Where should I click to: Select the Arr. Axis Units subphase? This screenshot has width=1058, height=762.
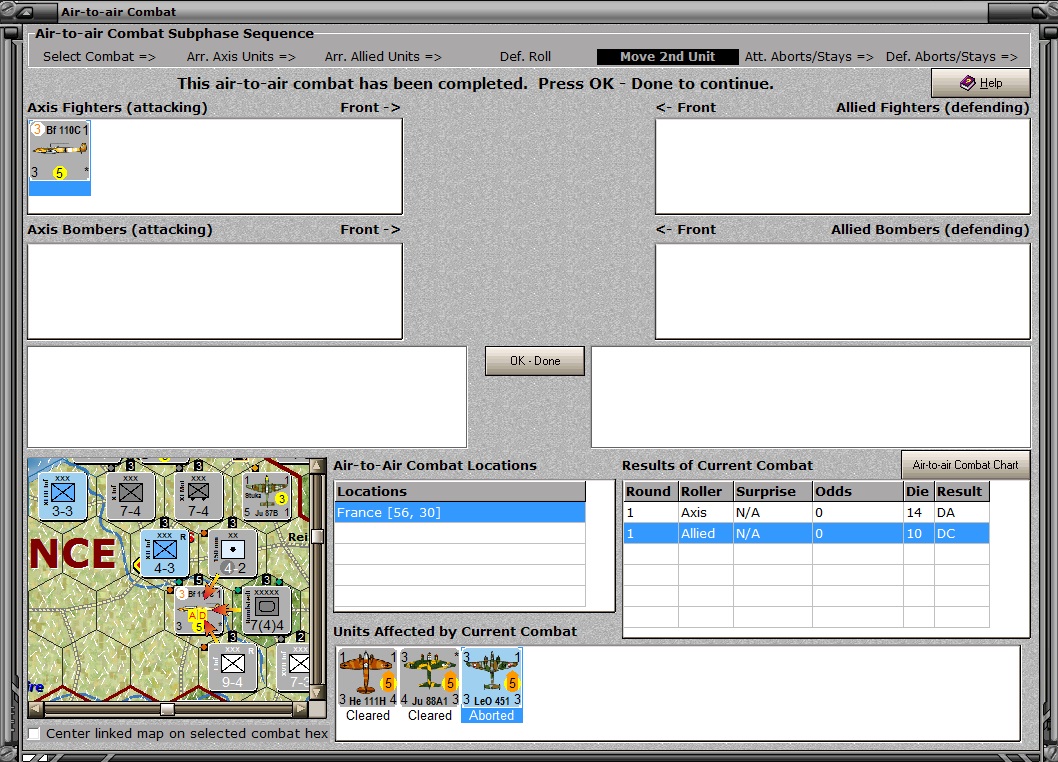(241, 57)
